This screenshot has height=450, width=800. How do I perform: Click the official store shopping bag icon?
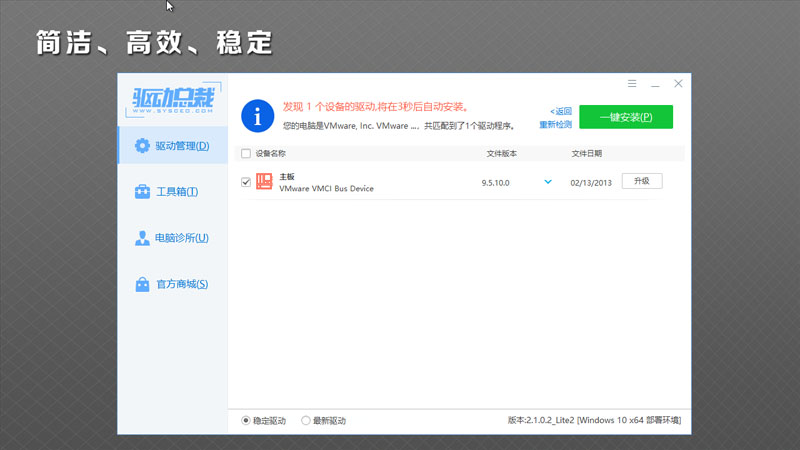pos(142,284)
